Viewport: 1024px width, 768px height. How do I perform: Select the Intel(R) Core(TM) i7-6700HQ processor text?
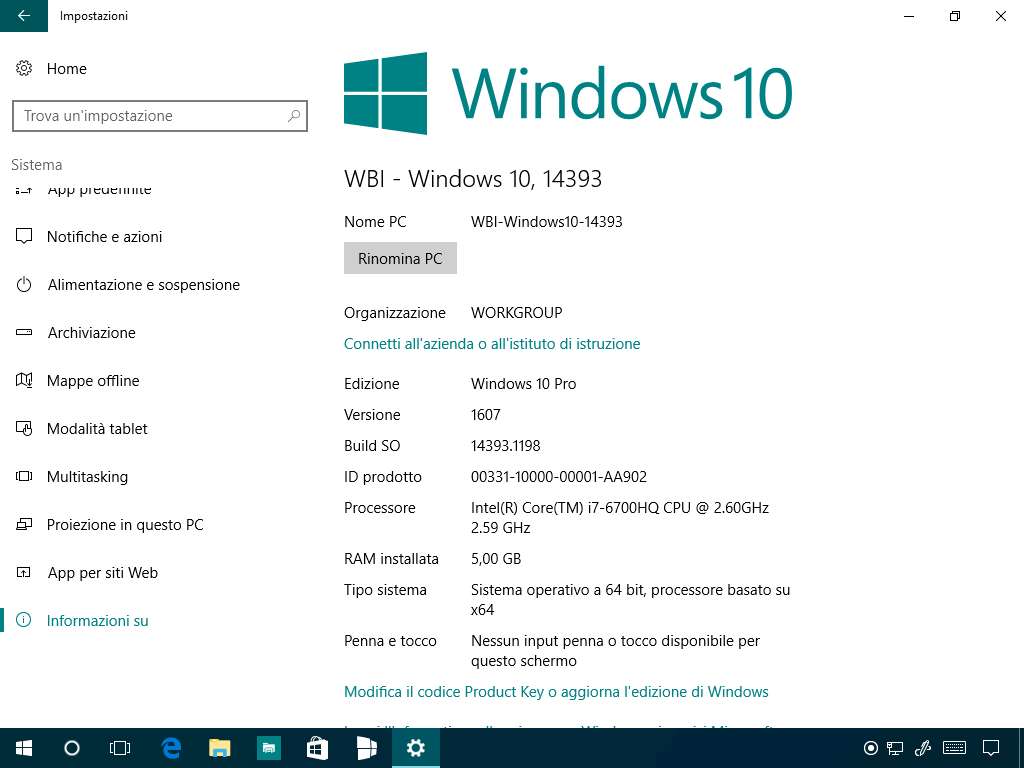(620, 518)
